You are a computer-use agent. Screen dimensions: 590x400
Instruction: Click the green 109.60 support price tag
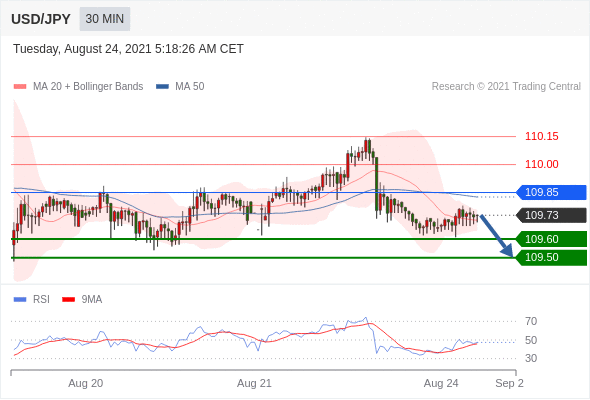pos(551,239)
